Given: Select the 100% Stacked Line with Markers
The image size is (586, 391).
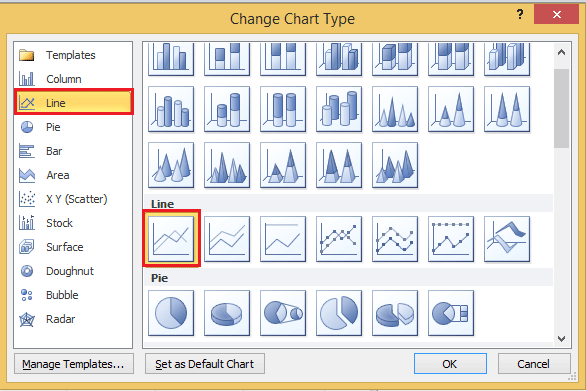Looking at the screenshot, I should coord(451,239).
